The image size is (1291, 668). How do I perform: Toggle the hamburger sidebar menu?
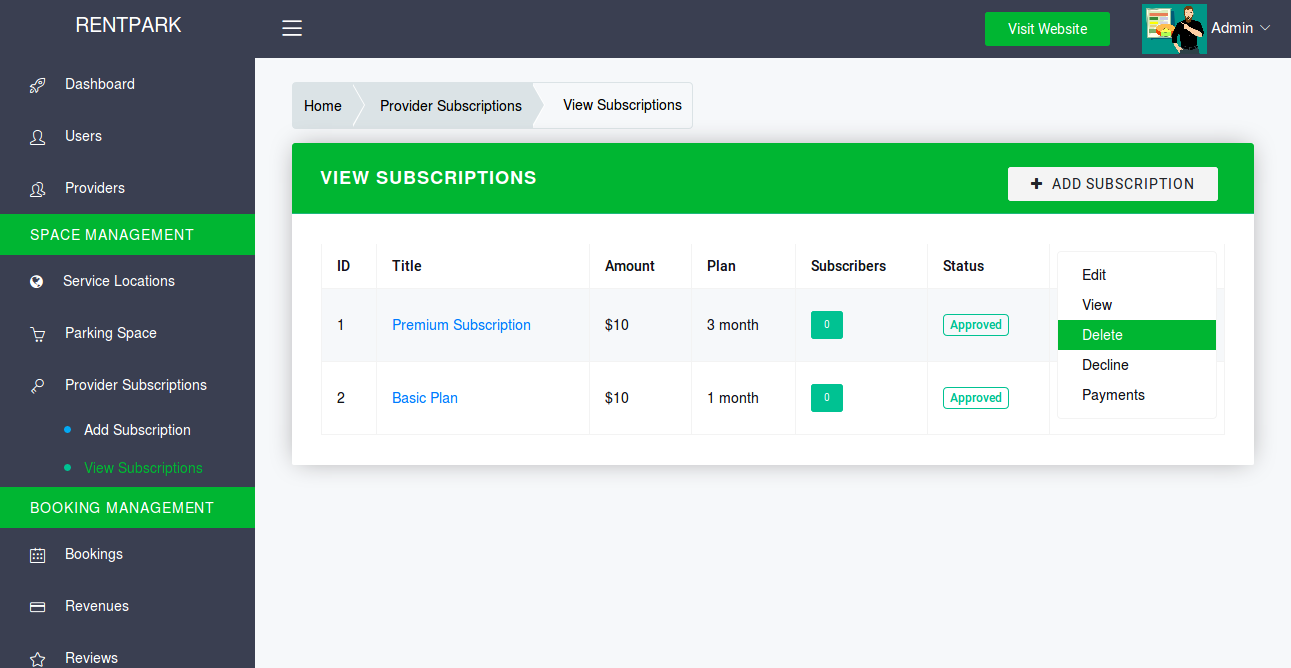[292, 29]
